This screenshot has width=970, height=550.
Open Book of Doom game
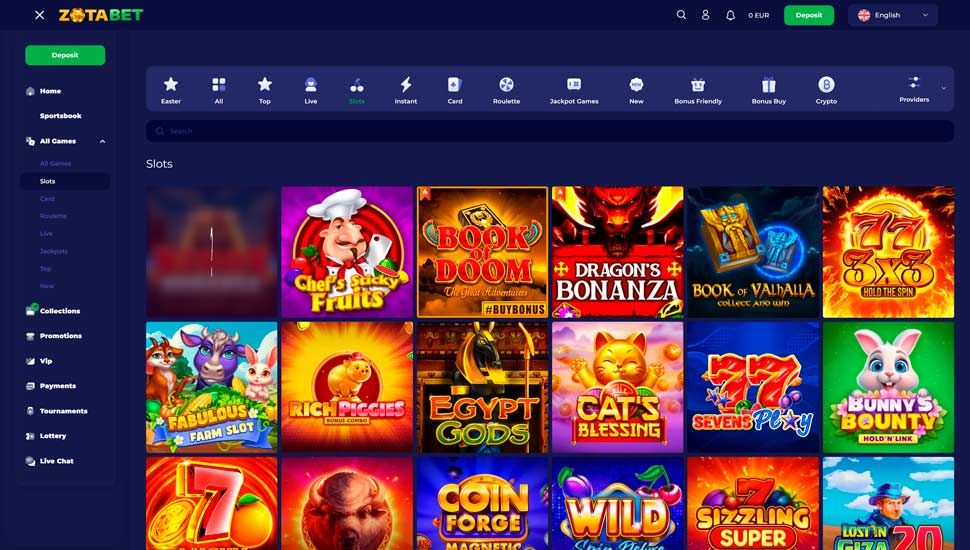point(482,252)
